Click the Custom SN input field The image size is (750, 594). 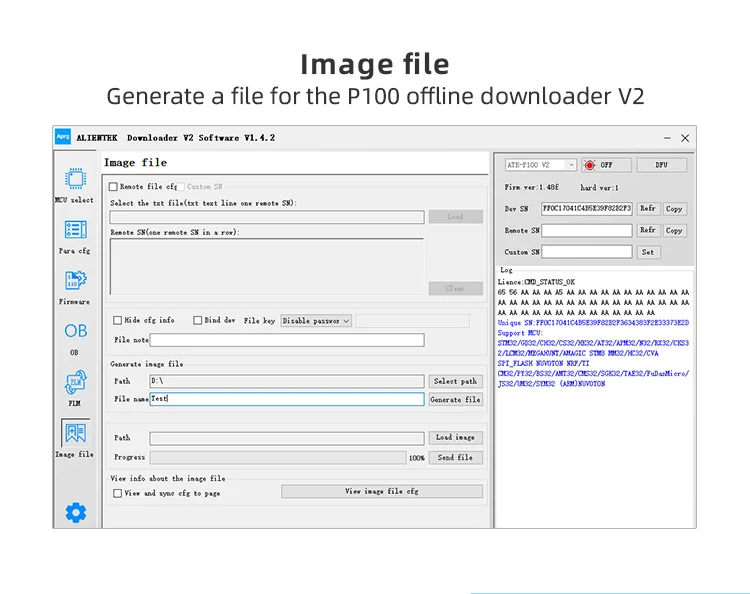587,252
